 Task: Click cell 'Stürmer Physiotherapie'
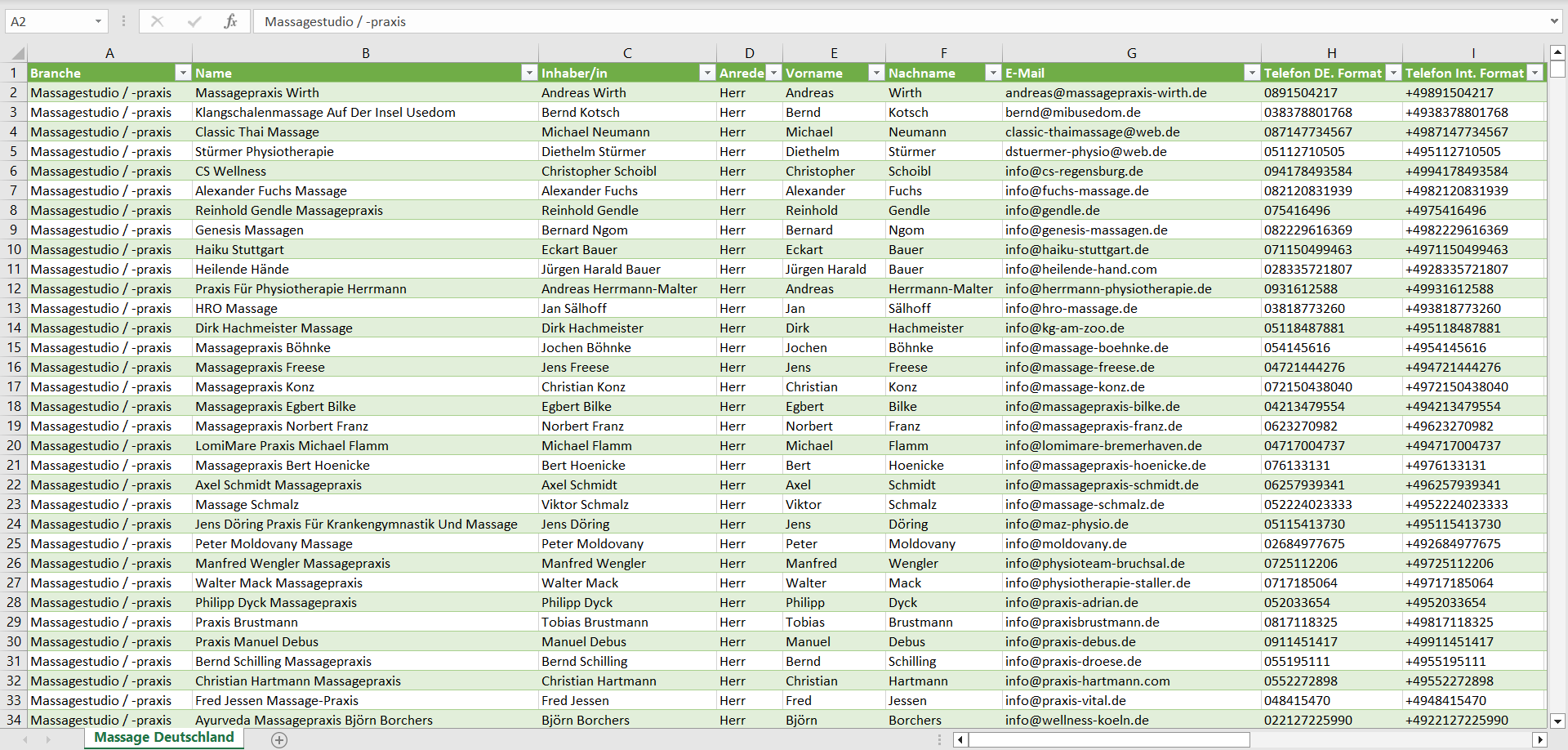click(x=365, y=151)
